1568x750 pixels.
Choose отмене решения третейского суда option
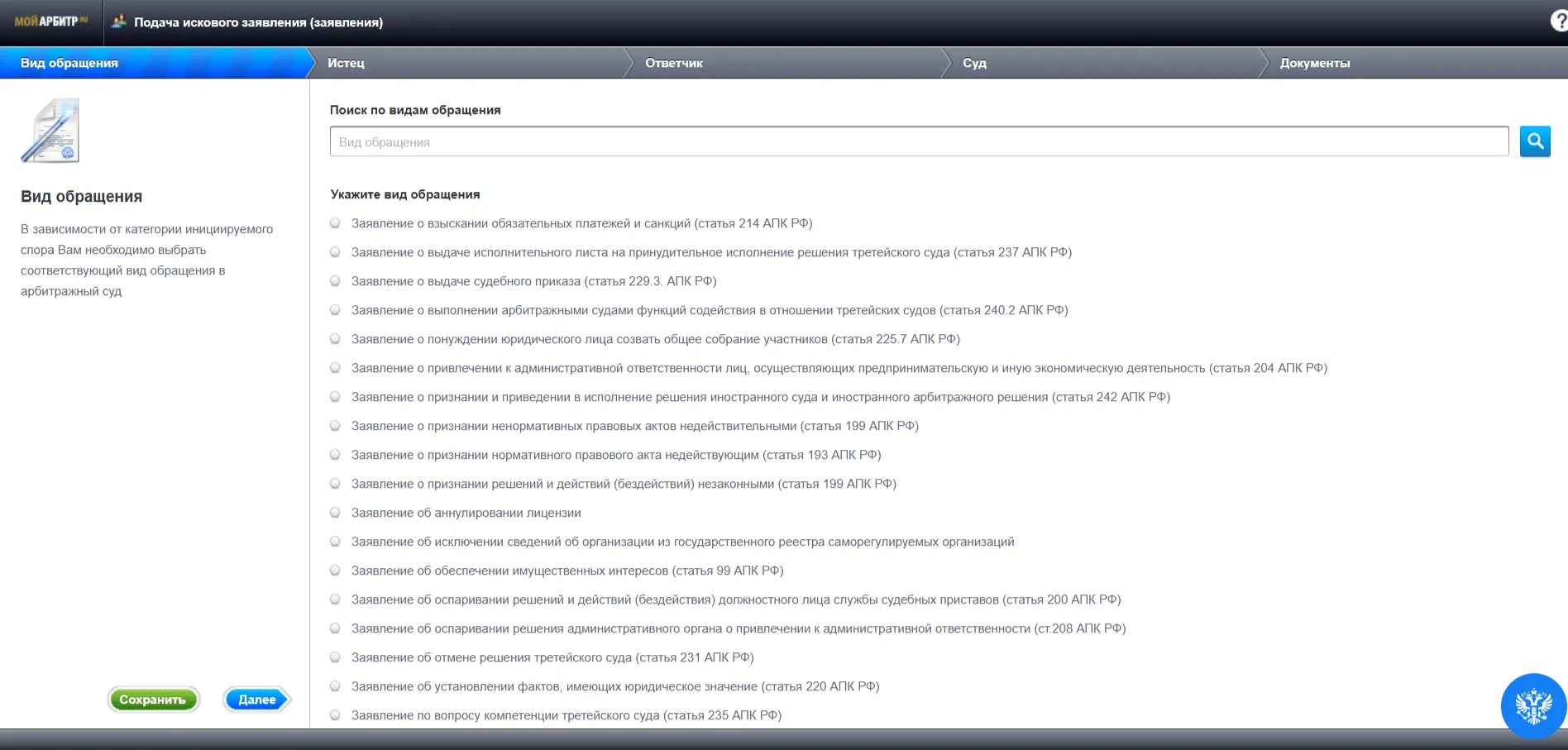point(335,657)
